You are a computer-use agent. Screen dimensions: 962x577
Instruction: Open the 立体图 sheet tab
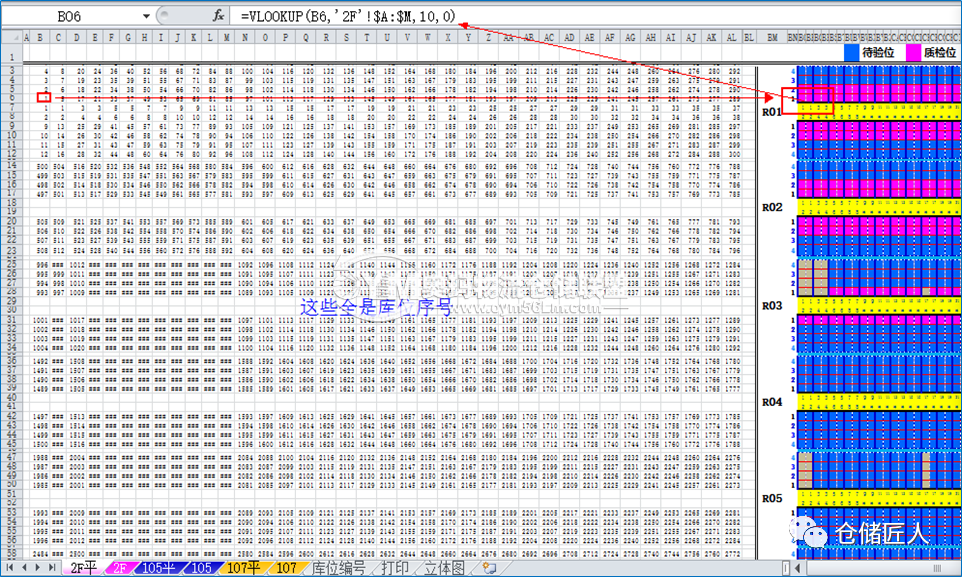pos(445,568)
